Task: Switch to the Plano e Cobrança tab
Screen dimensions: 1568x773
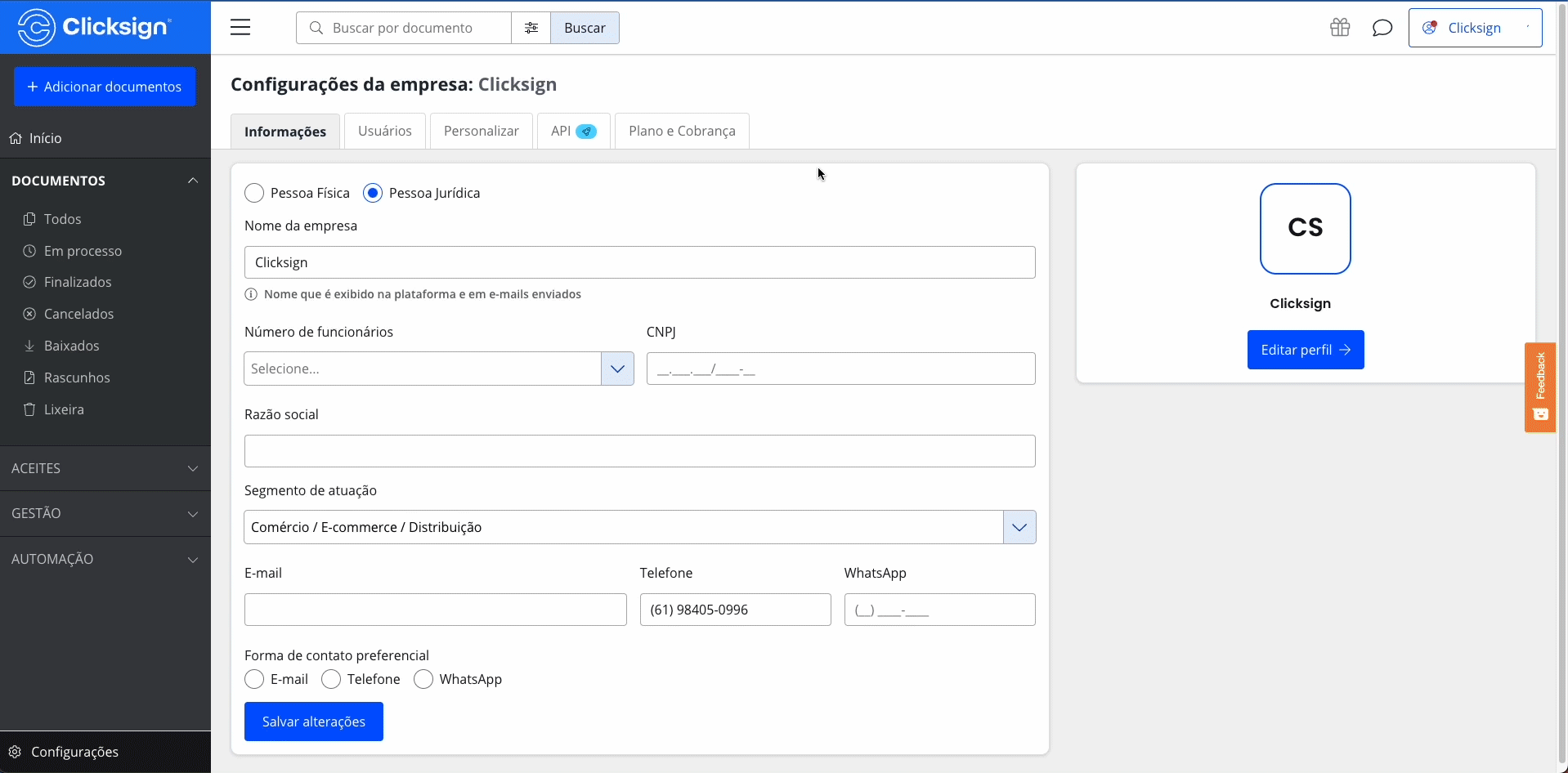Action: pos(682,131)
